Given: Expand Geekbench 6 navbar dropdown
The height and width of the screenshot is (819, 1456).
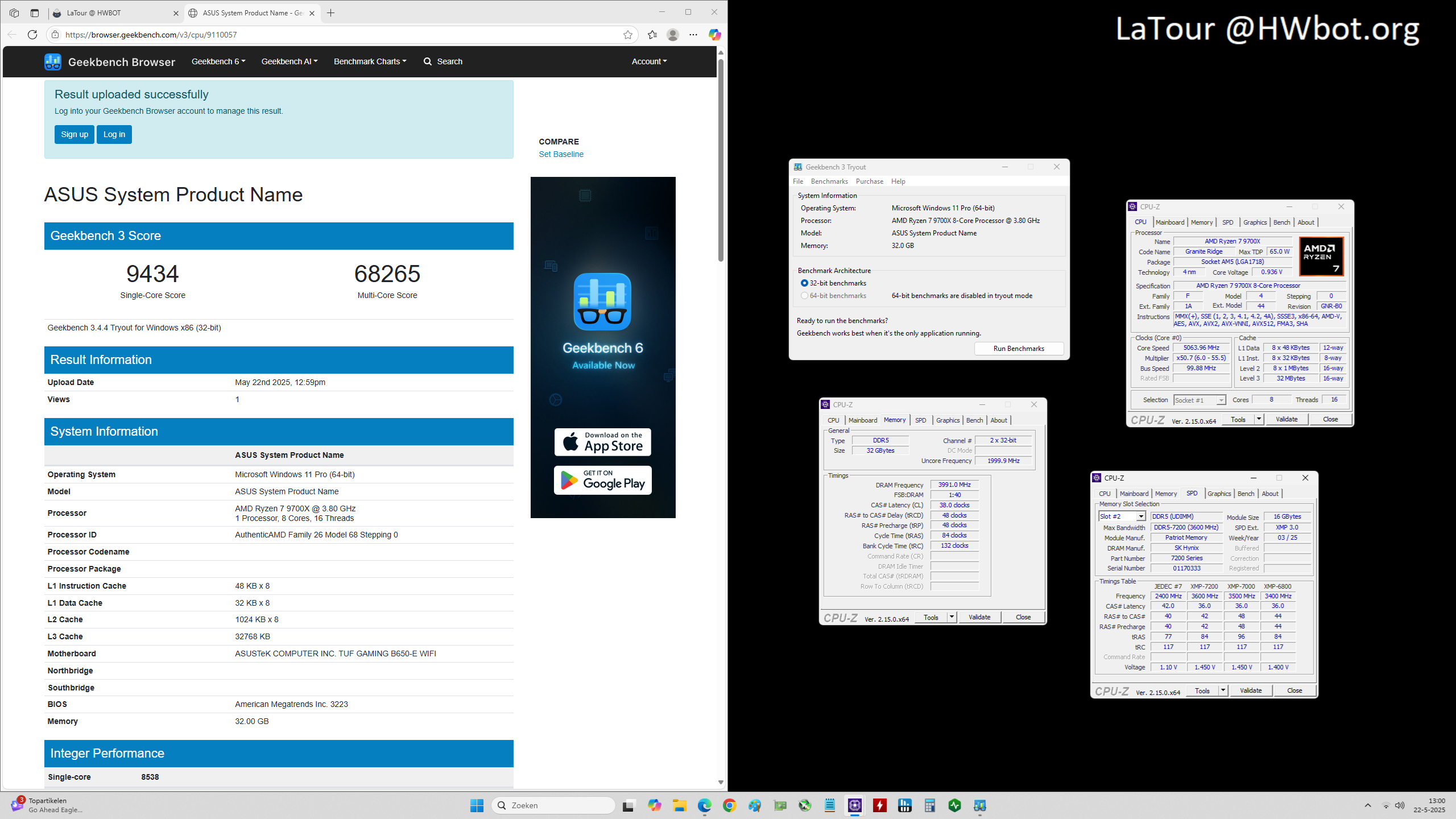Looking at the screenshot, I should (x=218, y=61).
